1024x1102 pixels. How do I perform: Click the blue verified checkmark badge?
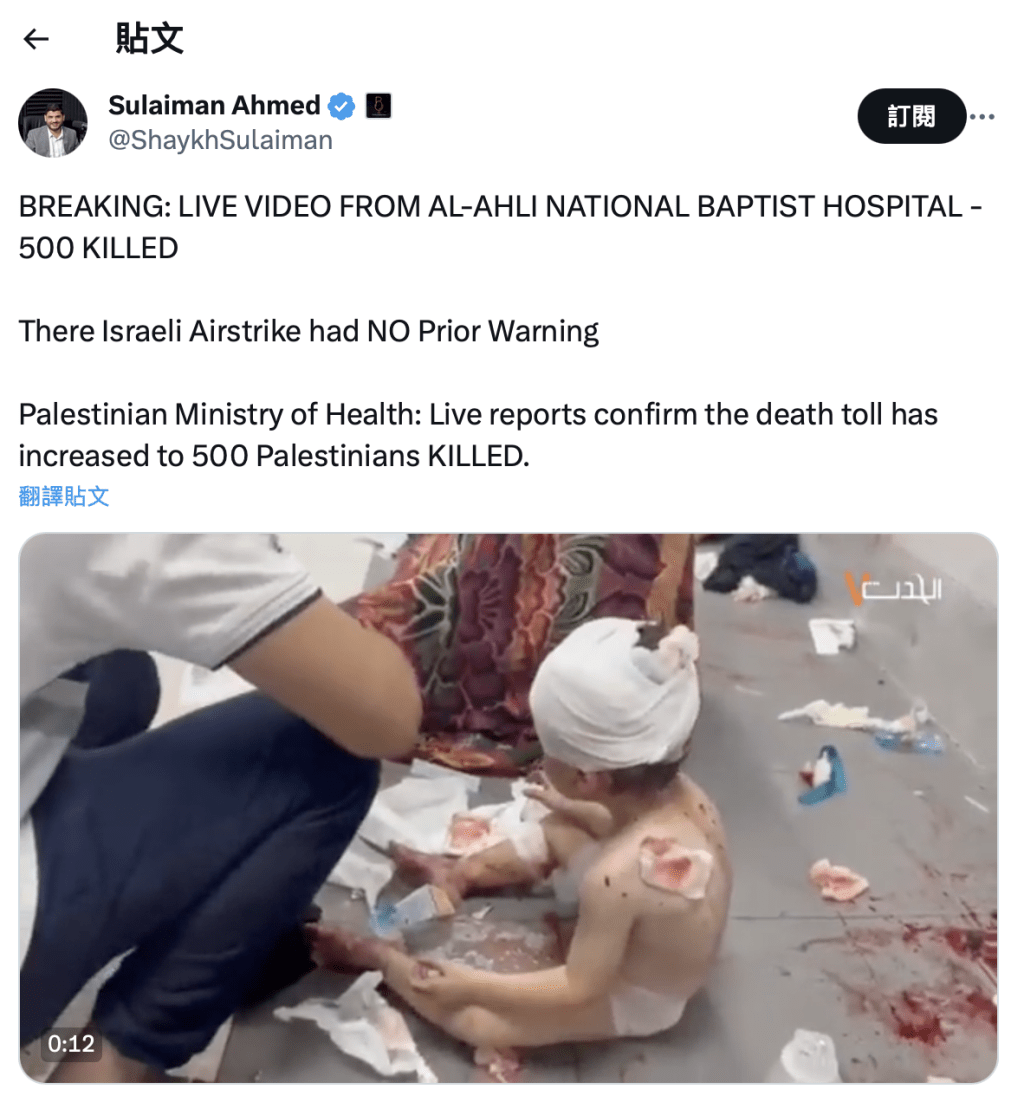342,106
